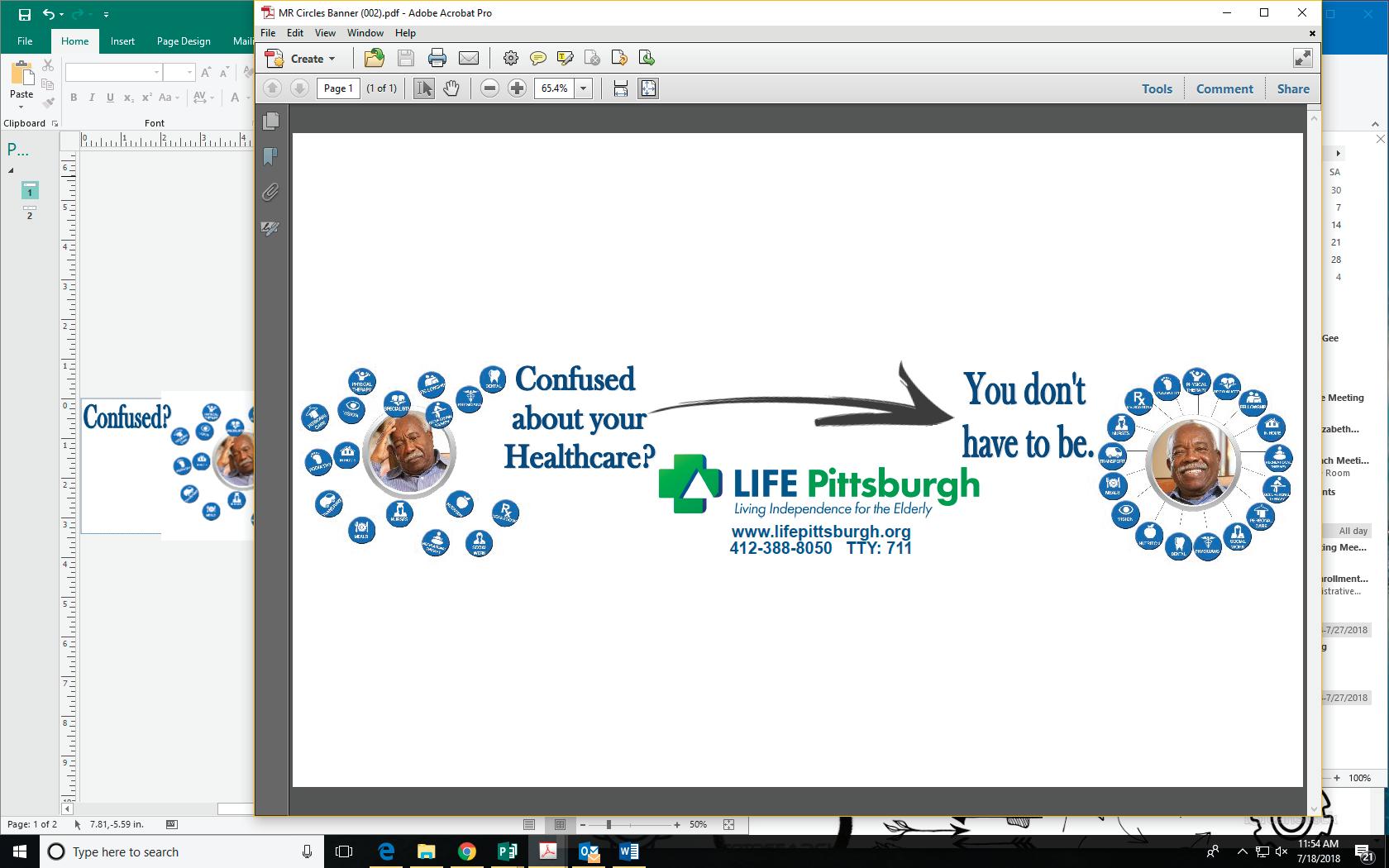This screenshot has width=1389, height=868.
Task: Open the Undo history dropdown in Publisher
Action: click(x=62, y=14)
